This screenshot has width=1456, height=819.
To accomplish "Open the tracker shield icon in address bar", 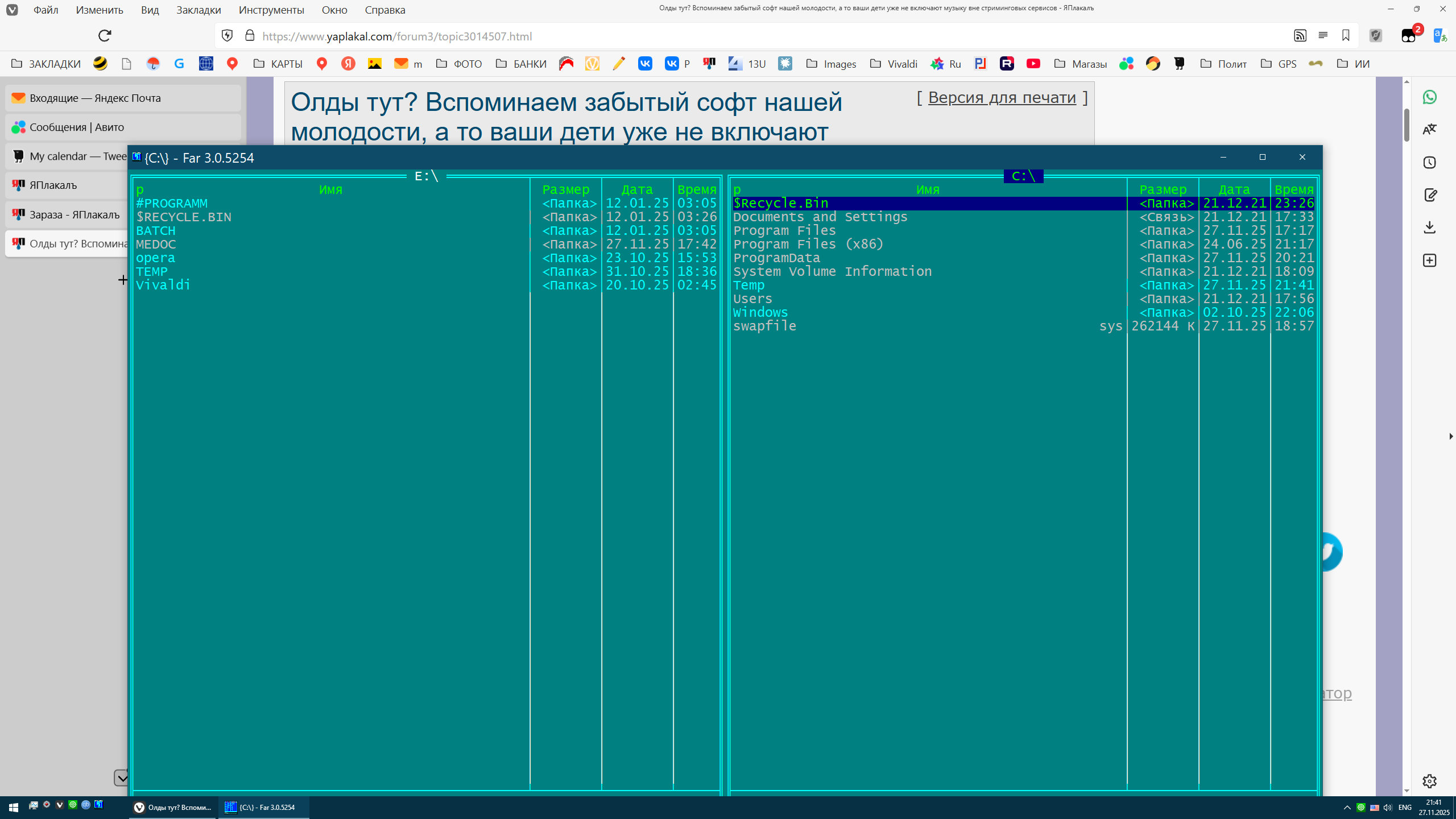I will pos(227,36).
